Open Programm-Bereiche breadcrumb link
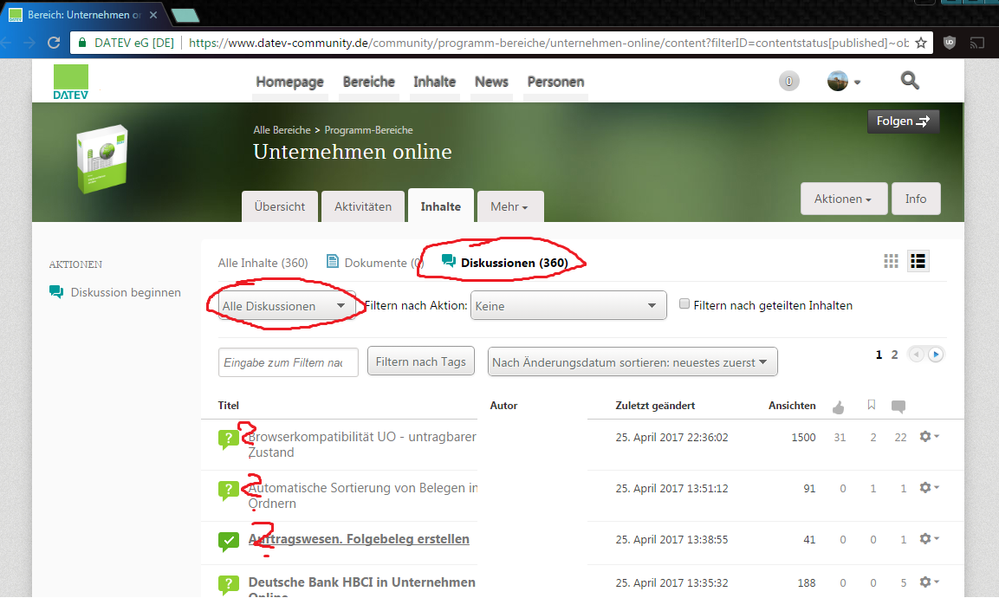Image resolution: width=999 pixels, height=606 pixels. point(368,130)
